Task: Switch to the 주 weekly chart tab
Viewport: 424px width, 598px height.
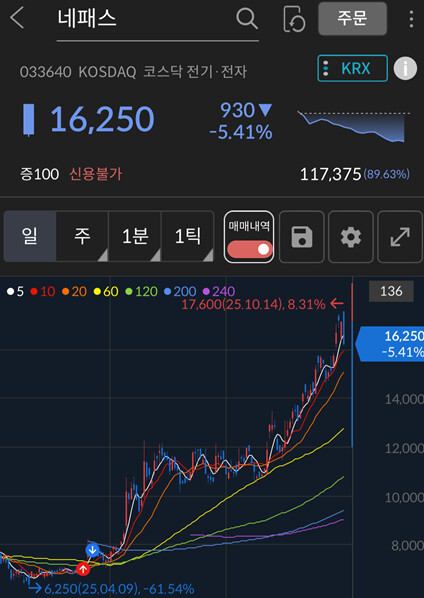Action: tap(82, 236)
